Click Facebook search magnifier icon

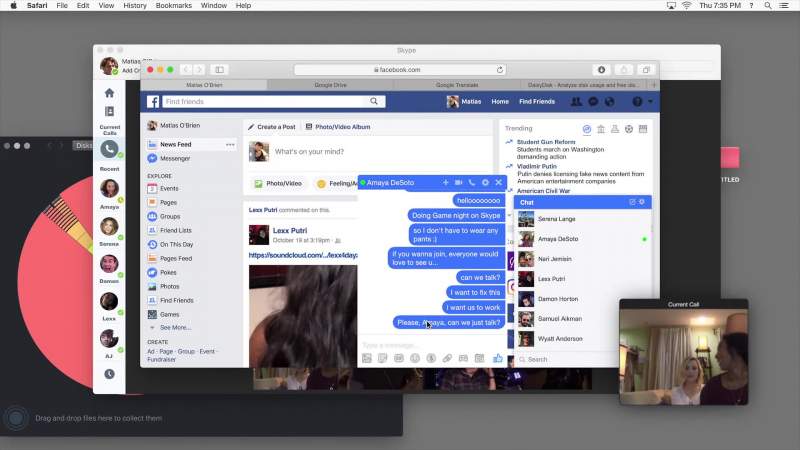(x=374, y=102)
